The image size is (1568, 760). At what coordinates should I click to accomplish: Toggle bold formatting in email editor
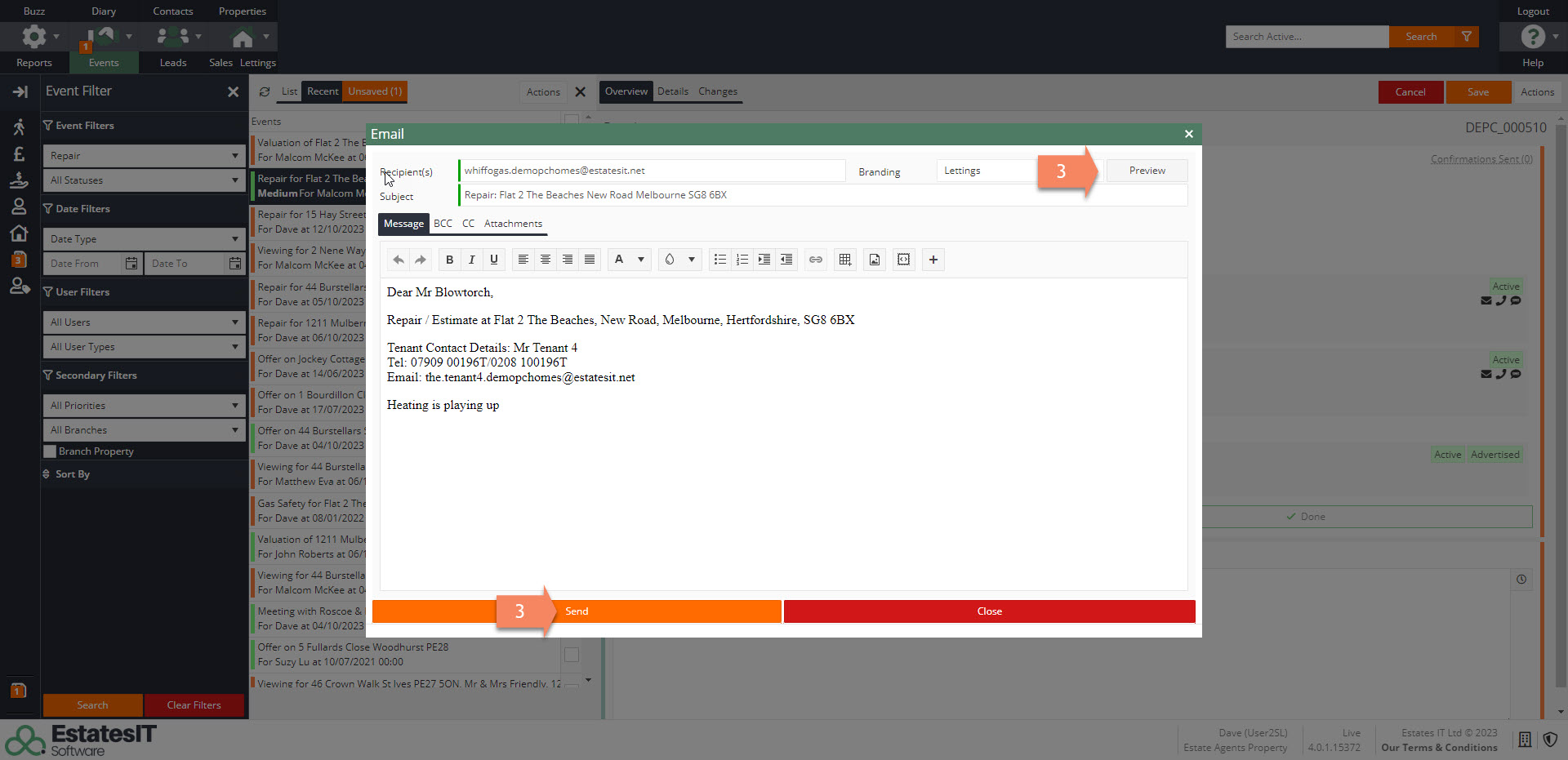(449, 260)
